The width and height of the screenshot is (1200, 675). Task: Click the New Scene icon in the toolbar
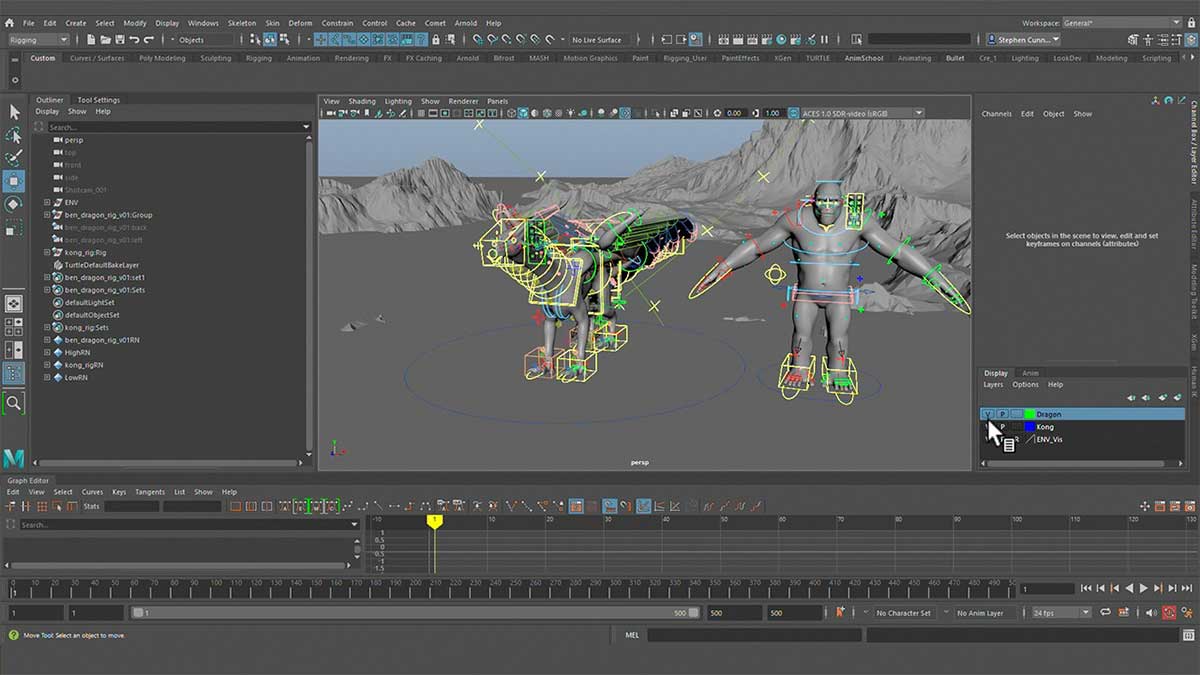click(x=92, y=38)
